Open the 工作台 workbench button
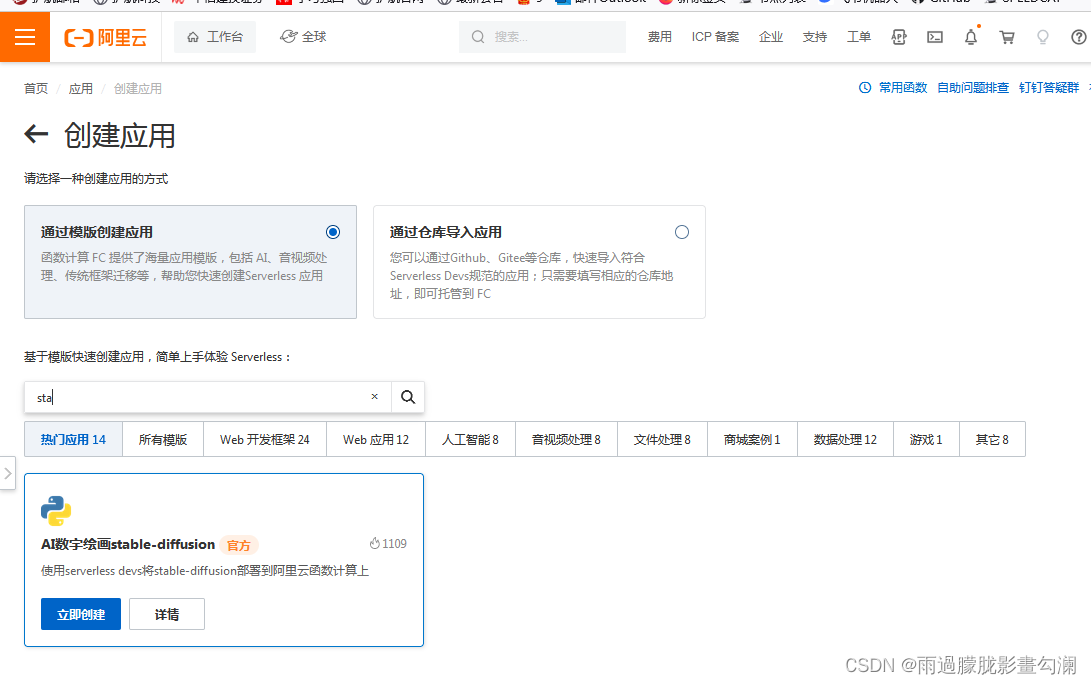This screenshot has height=684, width=1091. (x=215, y=37)
